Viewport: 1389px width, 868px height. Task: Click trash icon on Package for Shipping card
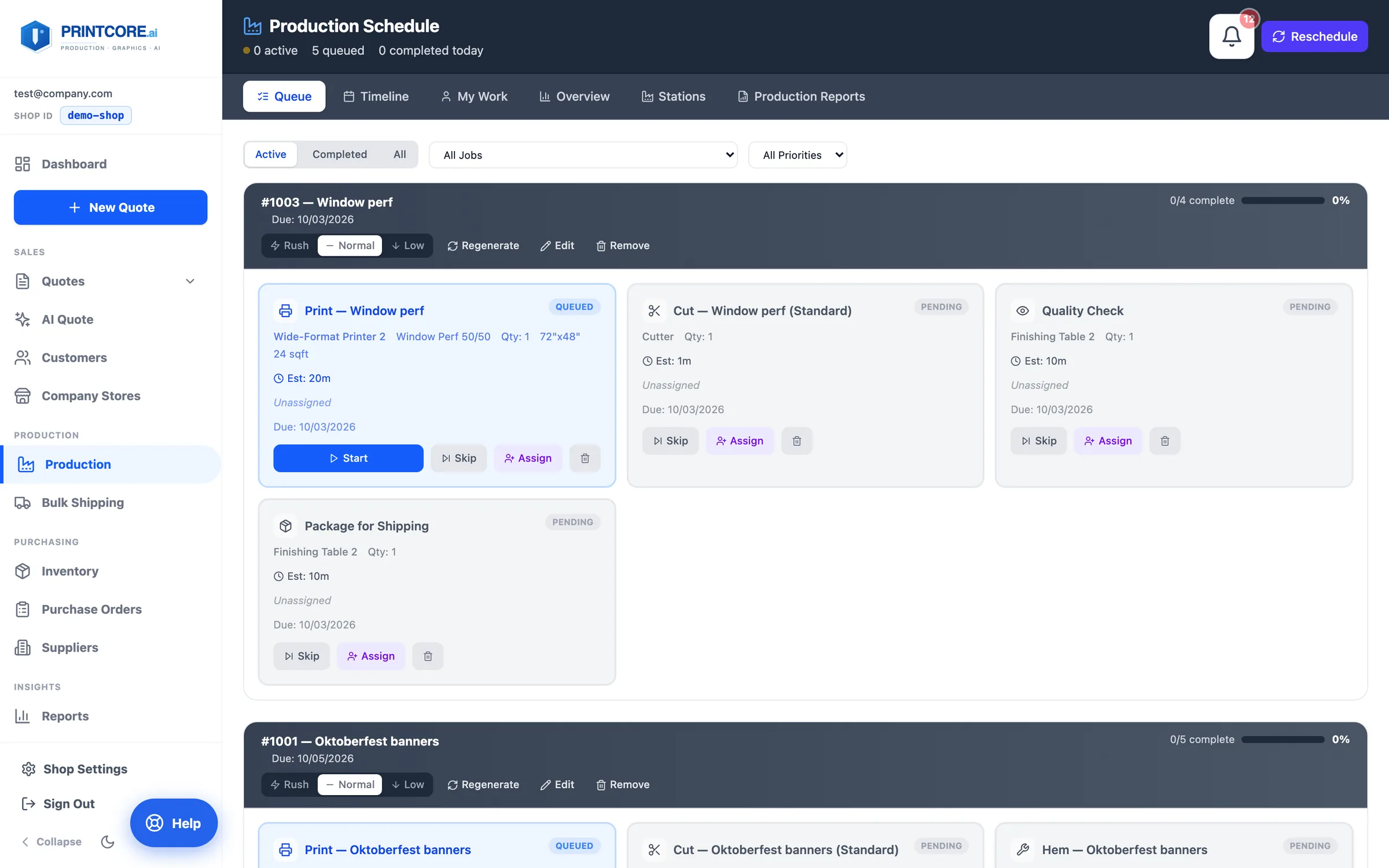click(428, 656)
